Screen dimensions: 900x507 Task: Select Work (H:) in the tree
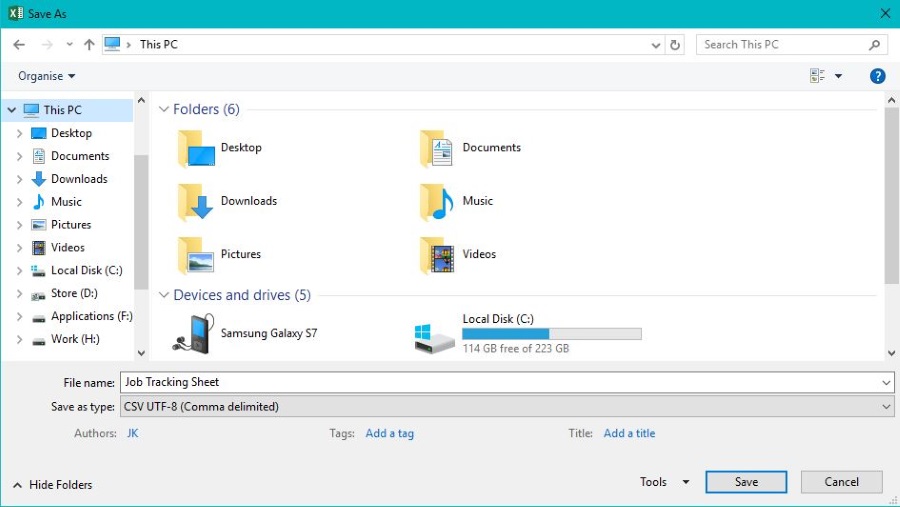[x=75, y=339]
